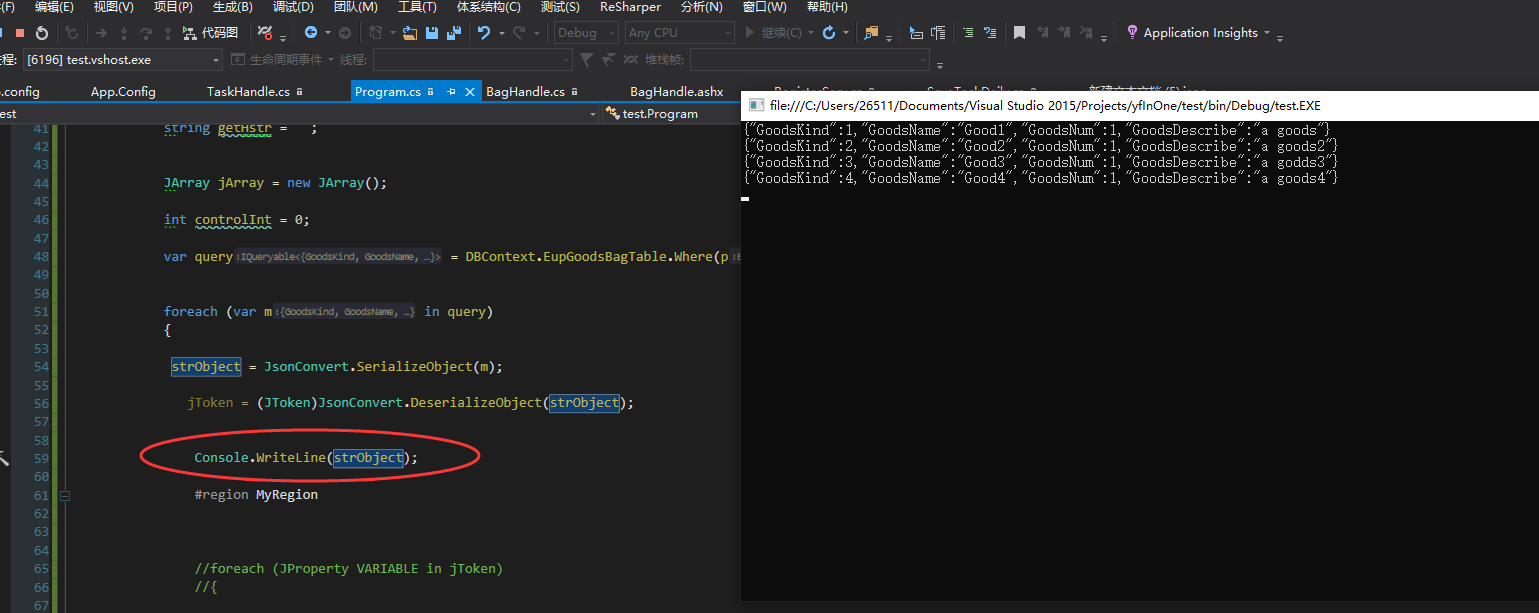
Task: Open undo history dropdown arrow
Action: [501, 33]
